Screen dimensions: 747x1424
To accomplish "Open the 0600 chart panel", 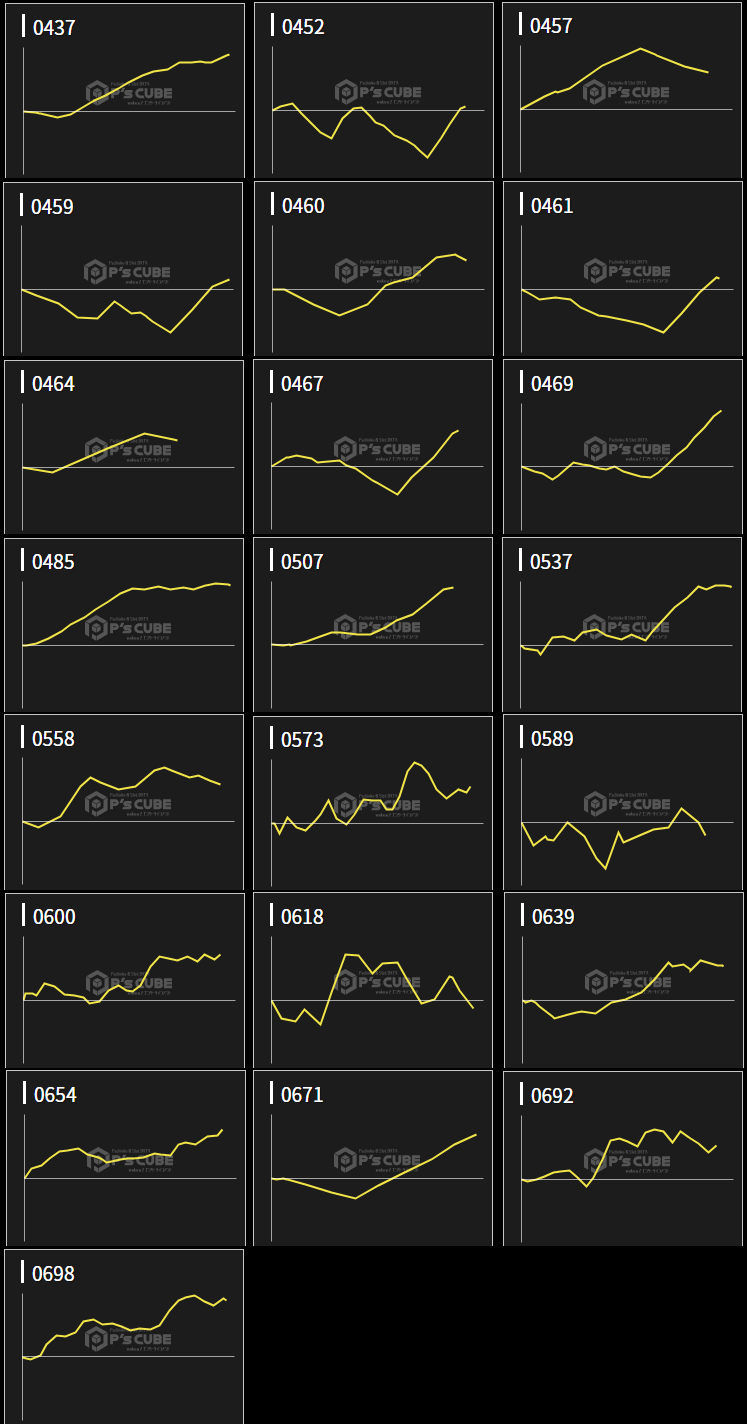I will 124,980.
